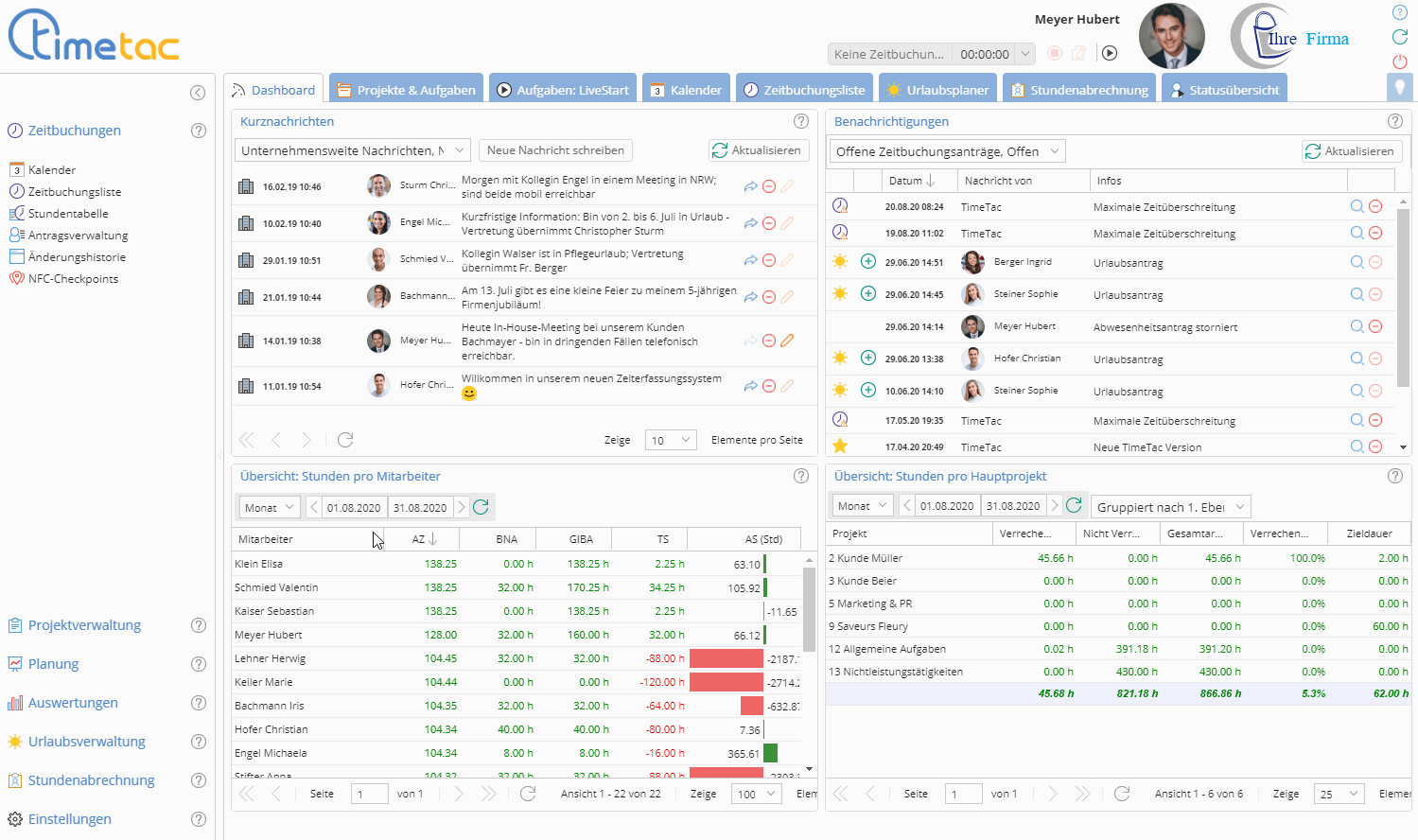Viewport: 1418px width, 840px height.
Task: Click Neue Nachricht schreiben button
Action: pos(555,150)
